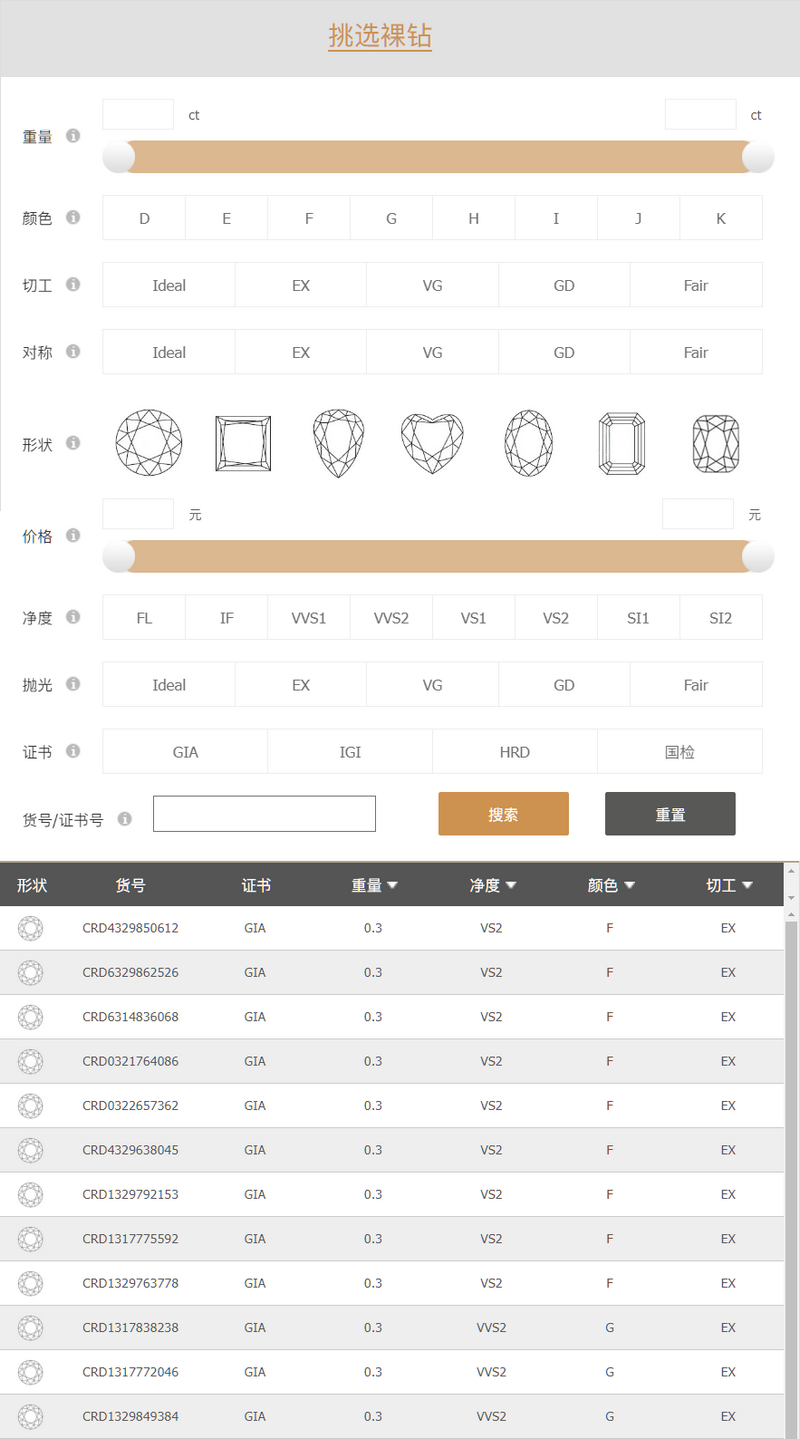Select the princess cut shape icon

pyautogui.click(x=242, y=442)
